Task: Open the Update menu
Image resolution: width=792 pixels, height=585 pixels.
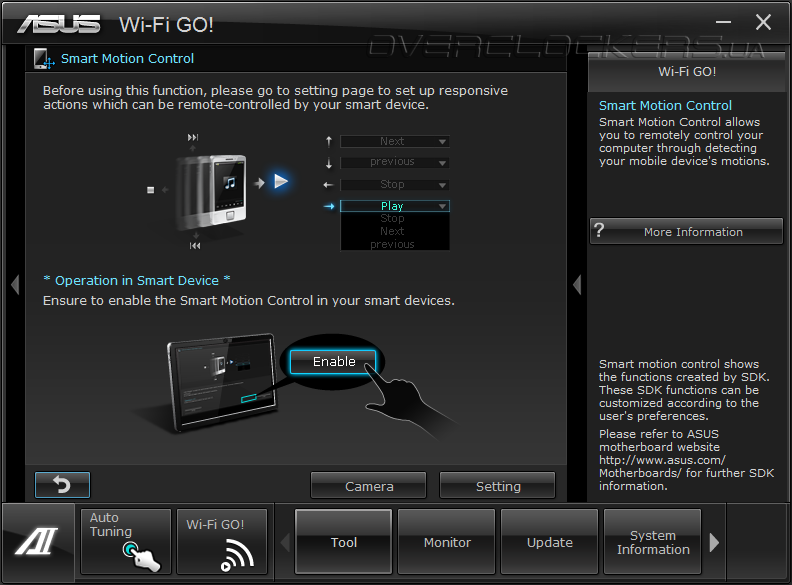Action: pyautogui.click(x=550, y=542)
